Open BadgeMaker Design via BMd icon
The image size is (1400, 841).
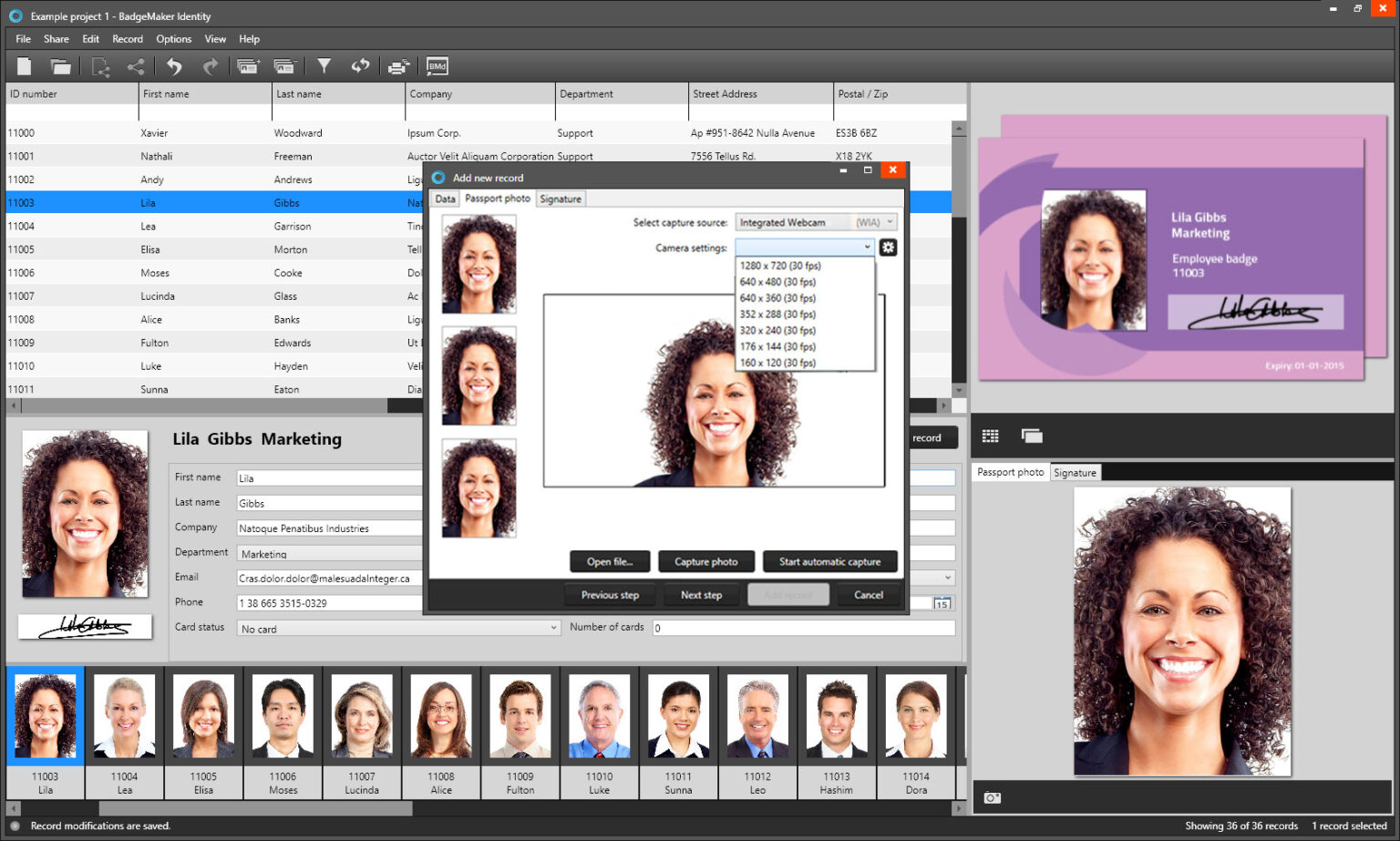[x=437, y=66]
